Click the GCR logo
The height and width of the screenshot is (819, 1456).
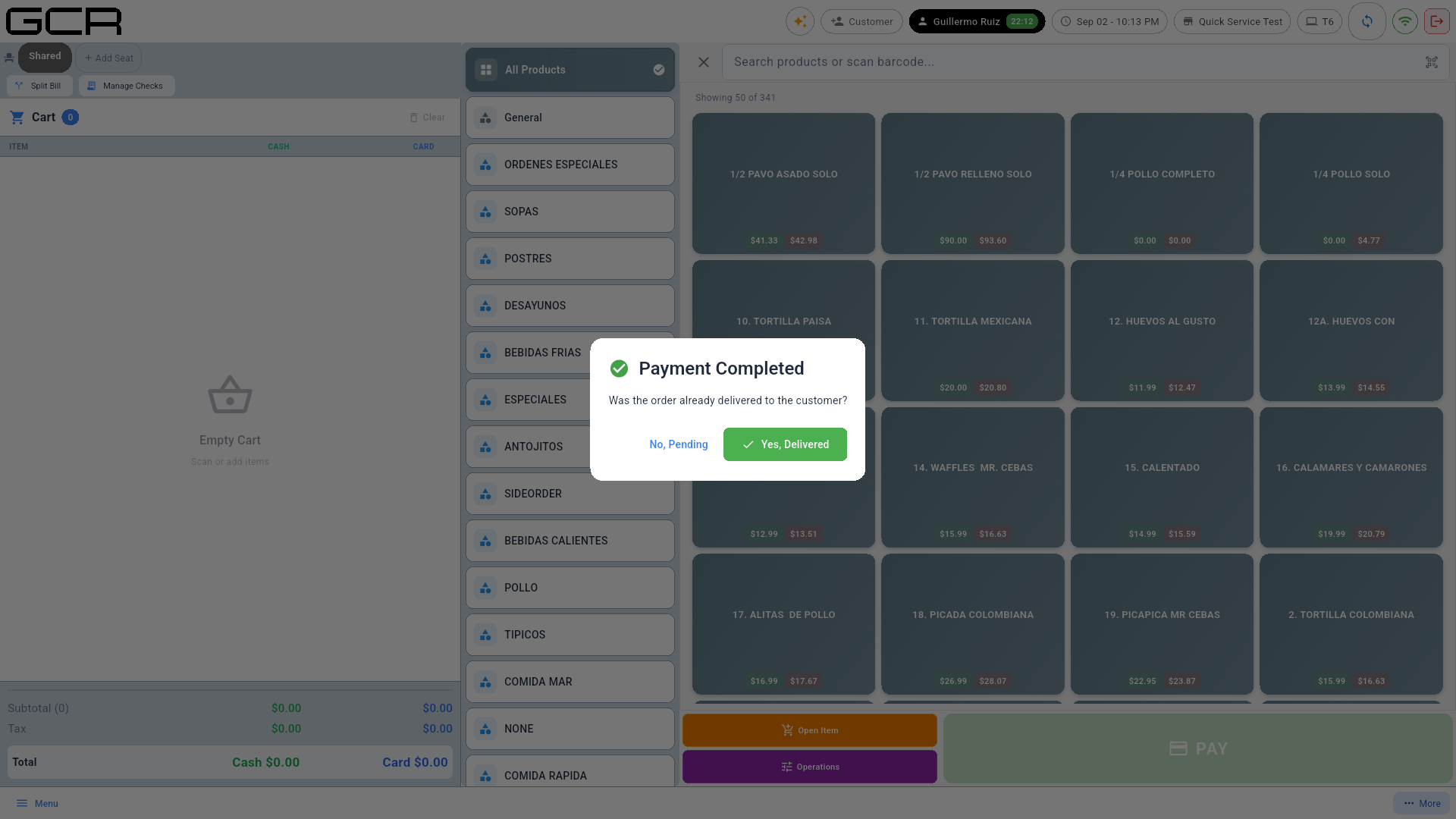64,21
